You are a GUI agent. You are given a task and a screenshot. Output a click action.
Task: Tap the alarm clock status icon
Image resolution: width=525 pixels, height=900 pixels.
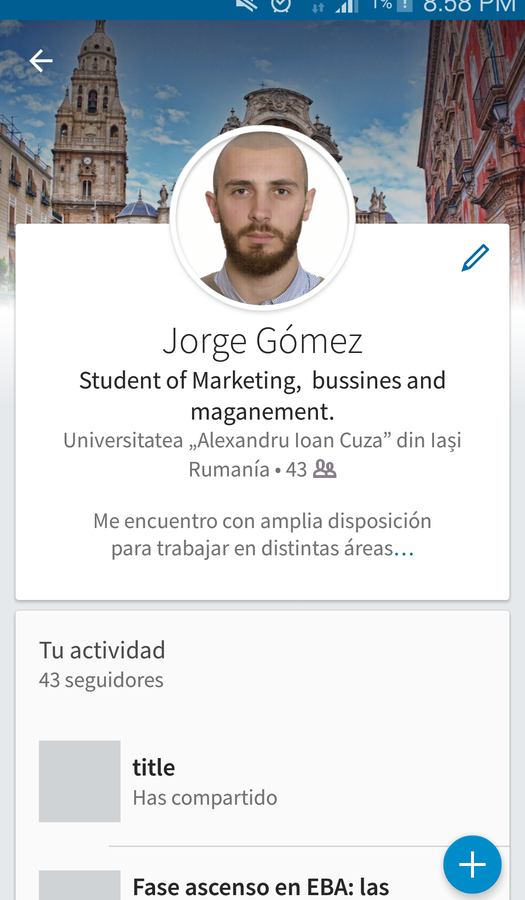pos(281,5)
